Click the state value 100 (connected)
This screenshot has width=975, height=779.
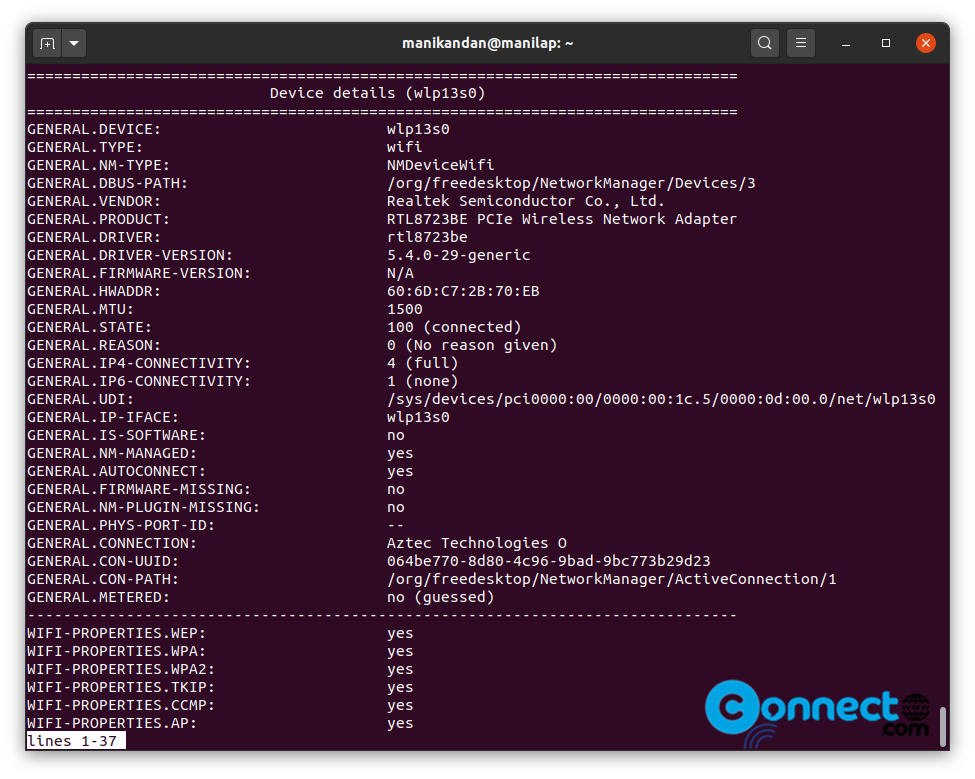coord(454,327)
